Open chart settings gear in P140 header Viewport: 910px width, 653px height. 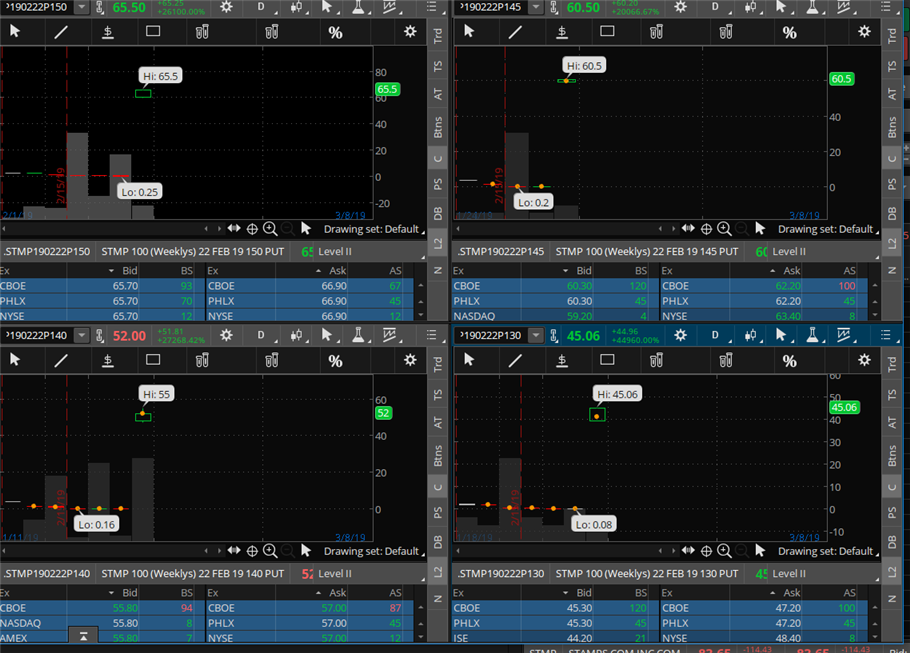(x=227, y=335)
